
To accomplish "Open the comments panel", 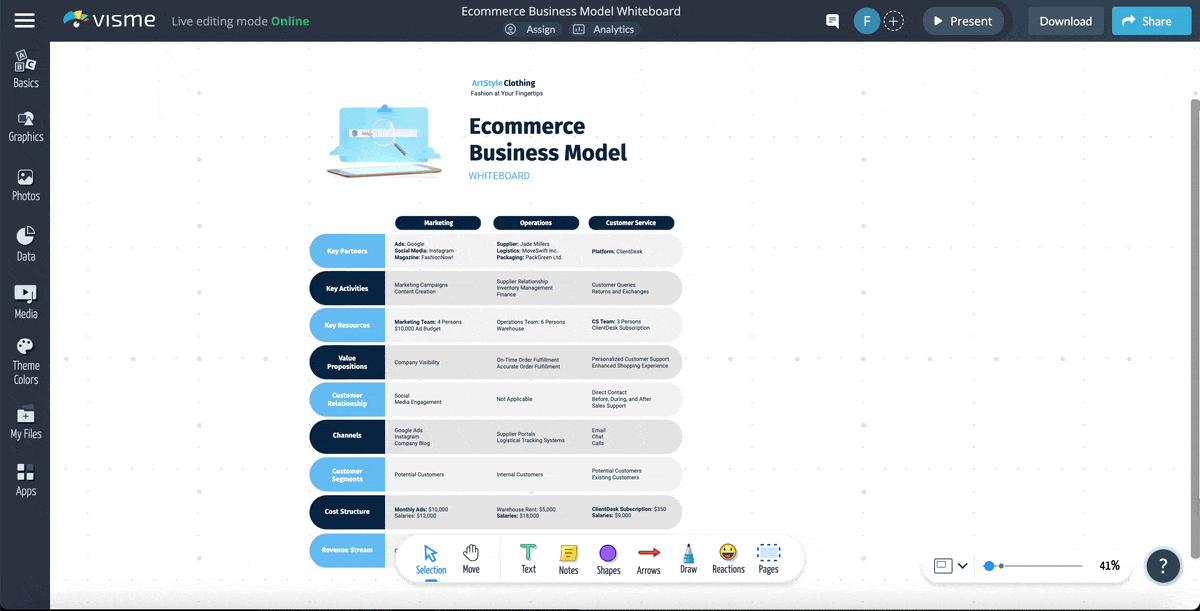I will coord(831,20).
